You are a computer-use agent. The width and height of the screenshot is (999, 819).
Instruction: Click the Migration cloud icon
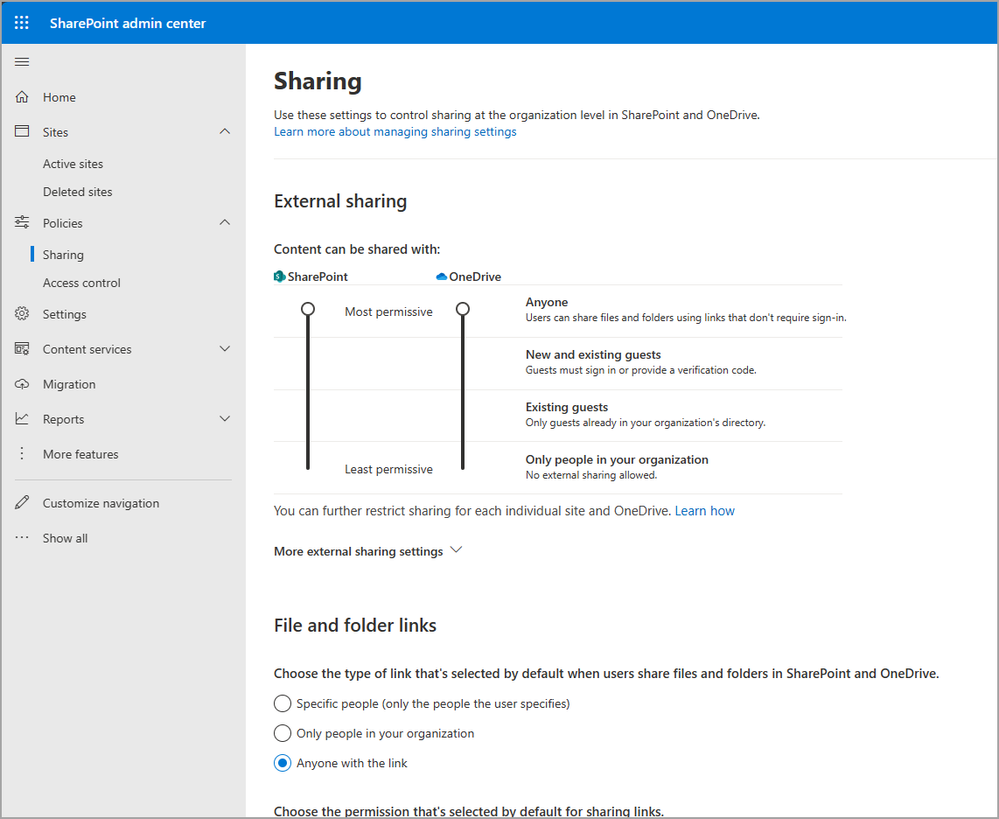(x=22, y=384)
